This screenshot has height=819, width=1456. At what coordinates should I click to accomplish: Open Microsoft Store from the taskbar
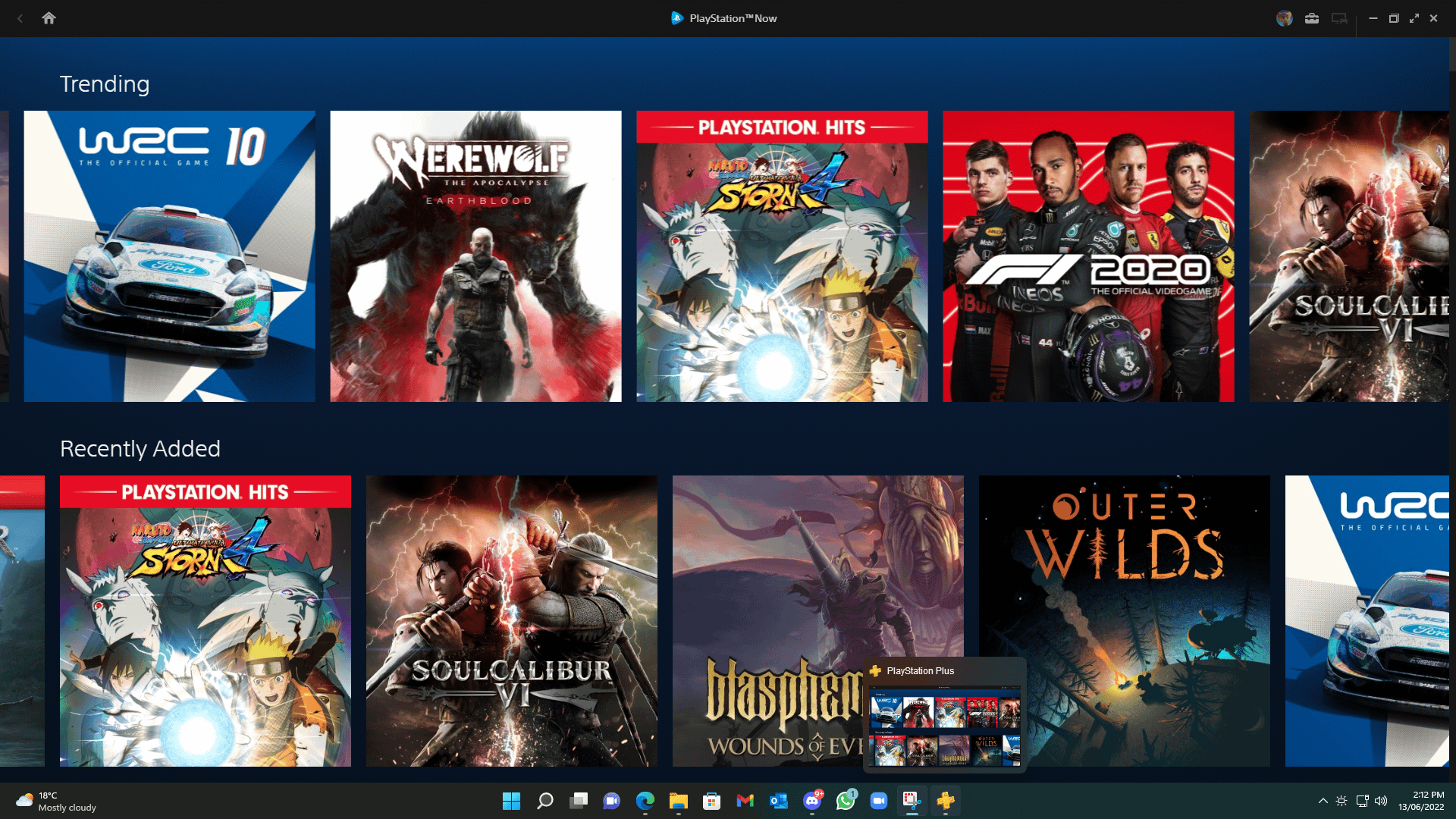coord(711,801)
